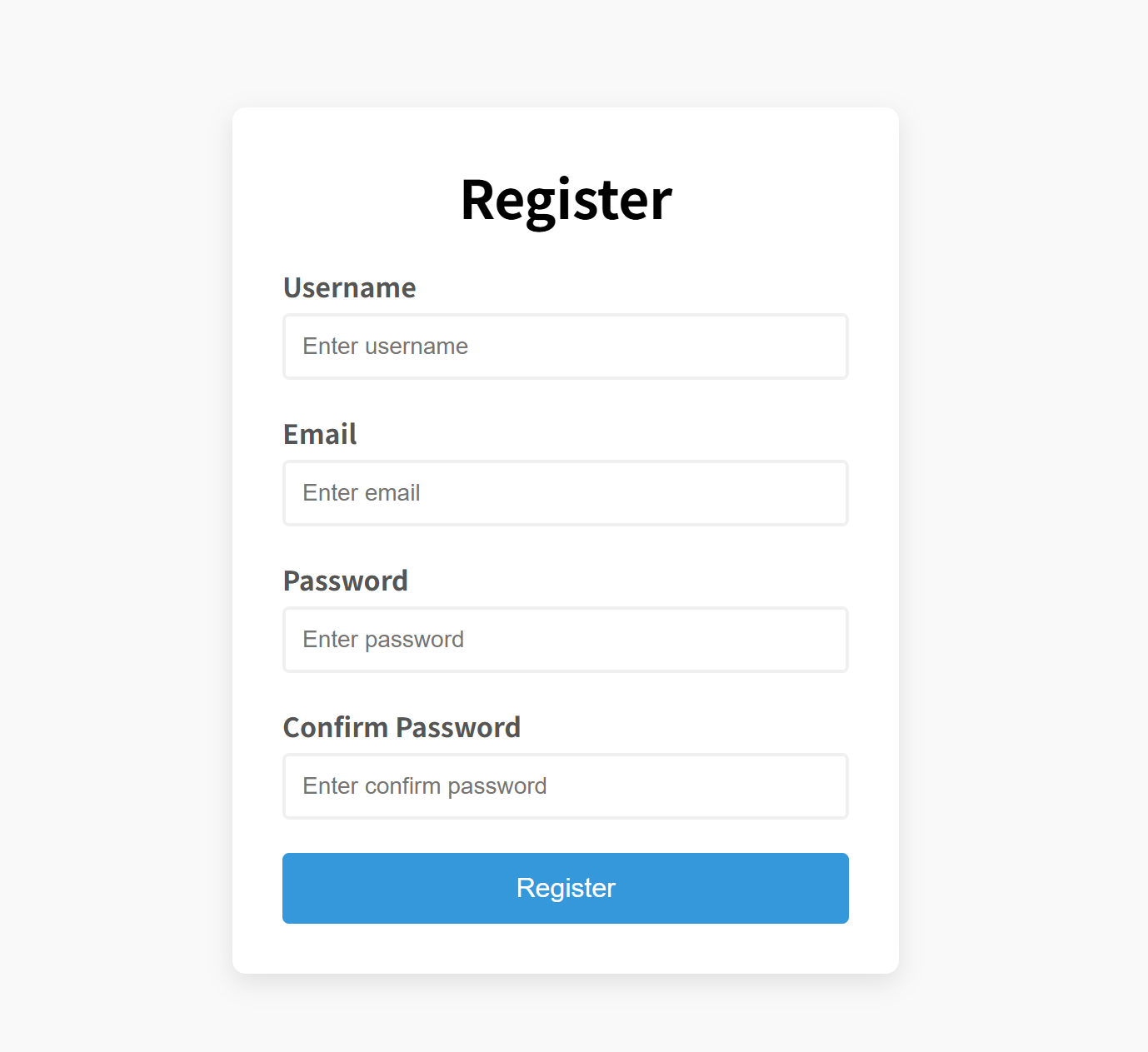Viewport: 1148px width, 1052px height.
Task: Click the space between Email and Password fields
Action: 565,551
